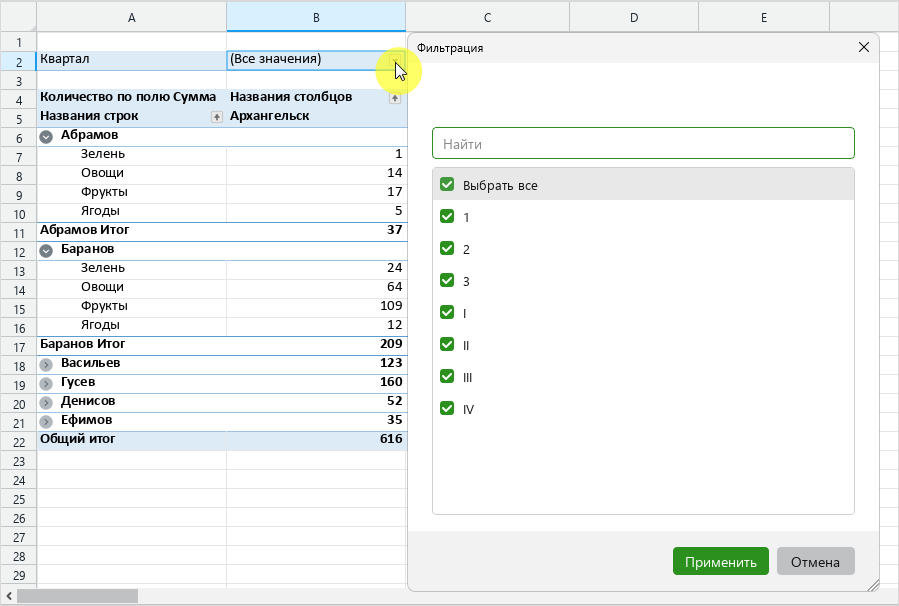
Task: Select column C header
Action: (x=487, y=17)
